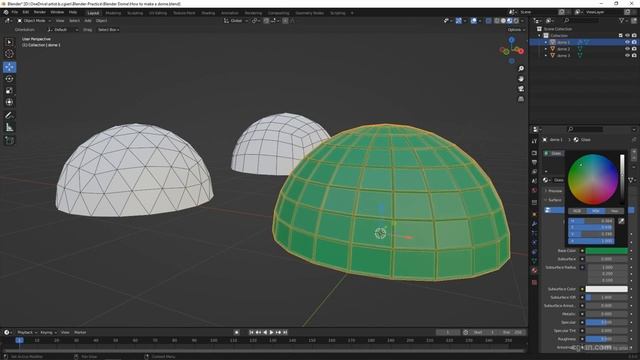The width and height of the screenshot is (640, 360).
Task: Click the Blender logo menu icon
Action: (6, 12)
